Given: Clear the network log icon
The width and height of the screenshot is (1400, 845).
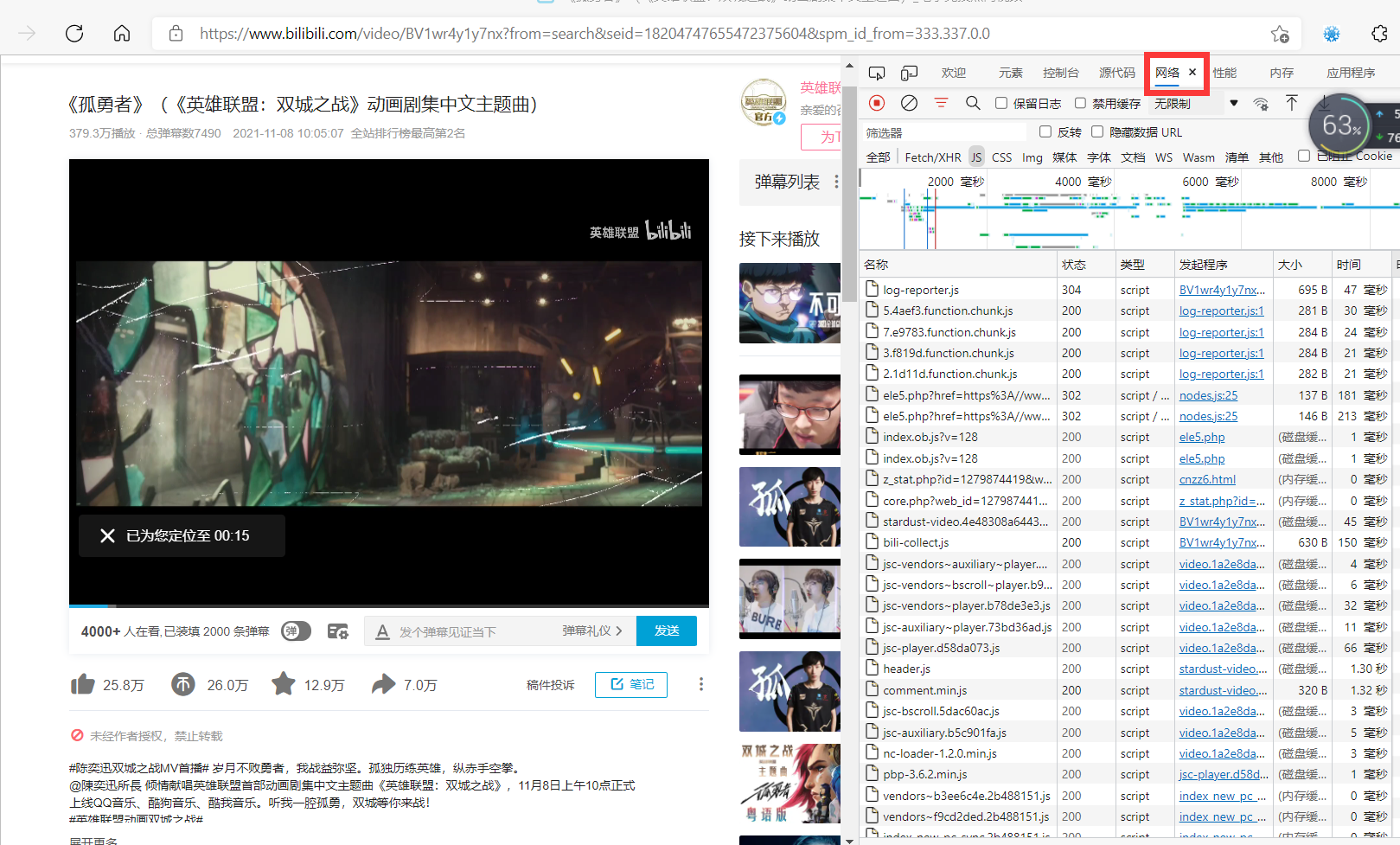Looking at the screenshot, I should point(909,103).
